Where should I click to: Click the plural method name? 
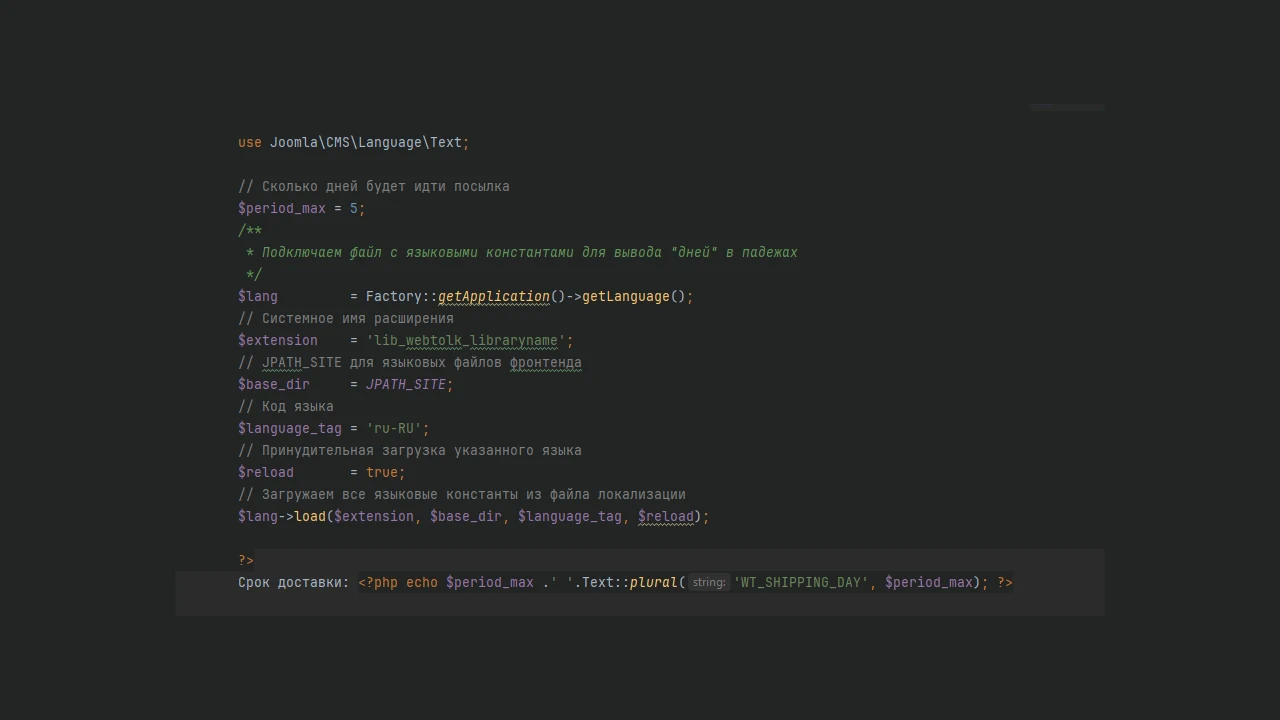tap(654, 582)
